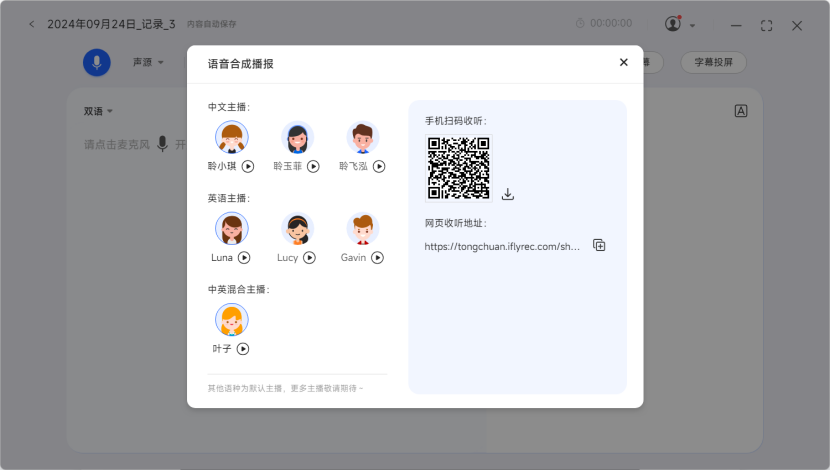The width and height of the screenshot is (830, 471).
Task: Click the 手机扫码收听 label
Action: pyautogui.click(x=456, y=121)
